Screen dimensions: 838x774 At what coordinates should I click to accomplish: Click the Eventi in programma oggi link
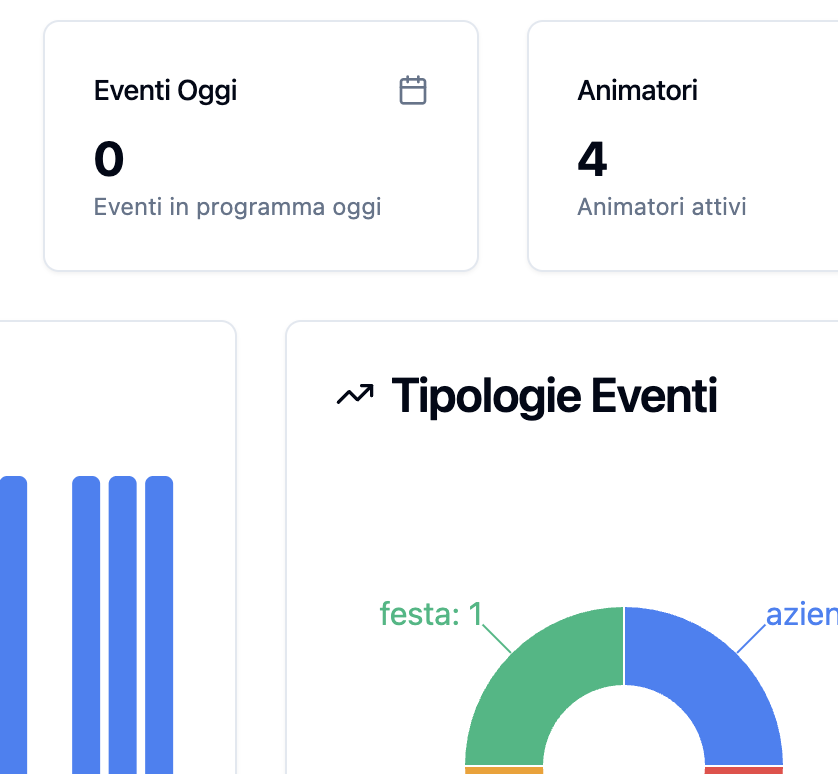coord(238,207)
